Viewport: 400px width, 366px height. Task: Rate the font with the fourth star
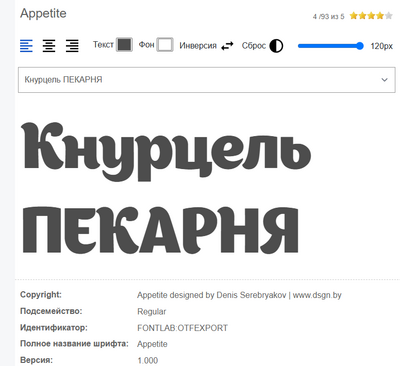pyautogui.click(x=380, y=16)
